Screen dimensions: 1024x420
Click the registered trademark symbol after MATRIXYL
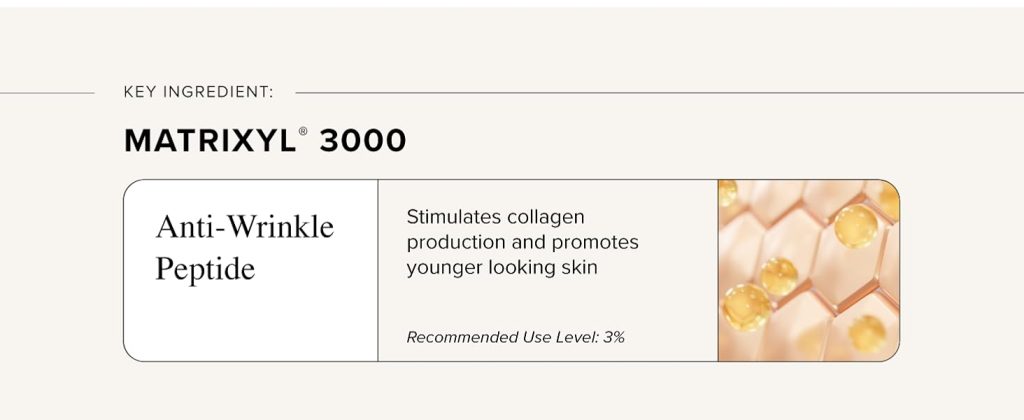tap(303, 131)
